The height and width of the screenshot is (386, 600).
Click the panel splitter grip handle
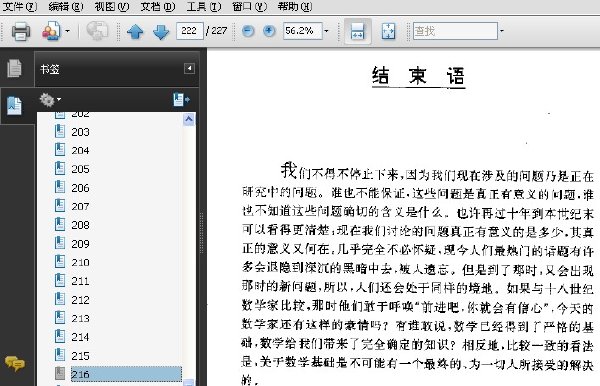pyautogui.click(x=201, y=233)
